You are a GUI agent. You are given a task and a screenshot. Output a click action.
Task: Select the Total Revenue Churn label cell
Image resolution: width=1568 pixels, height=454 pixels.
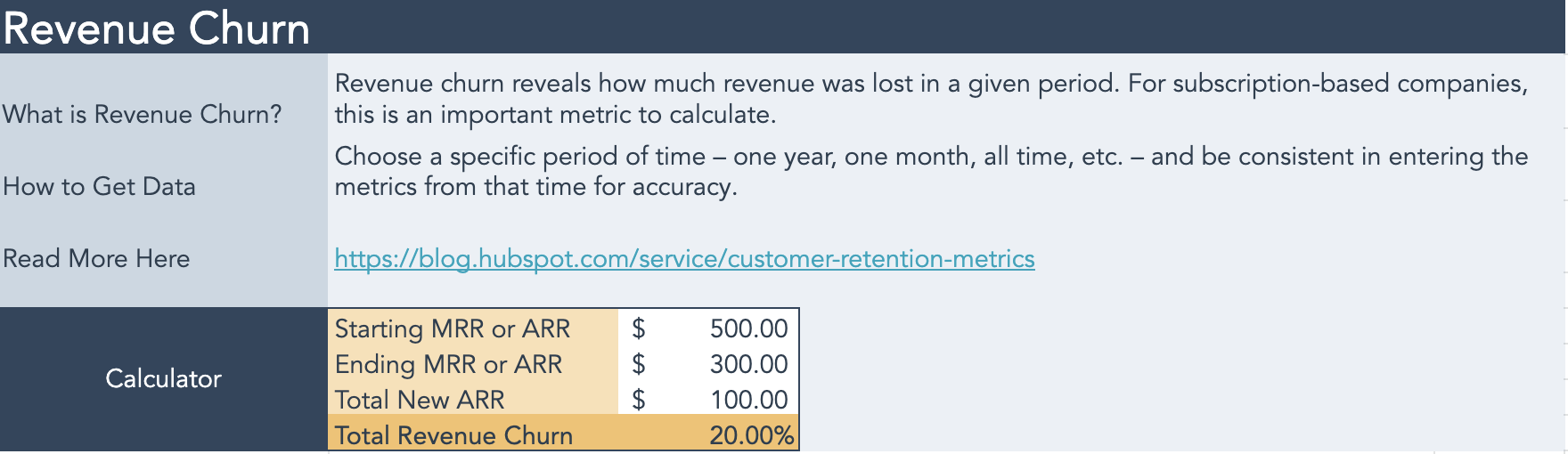coord(453,435)
